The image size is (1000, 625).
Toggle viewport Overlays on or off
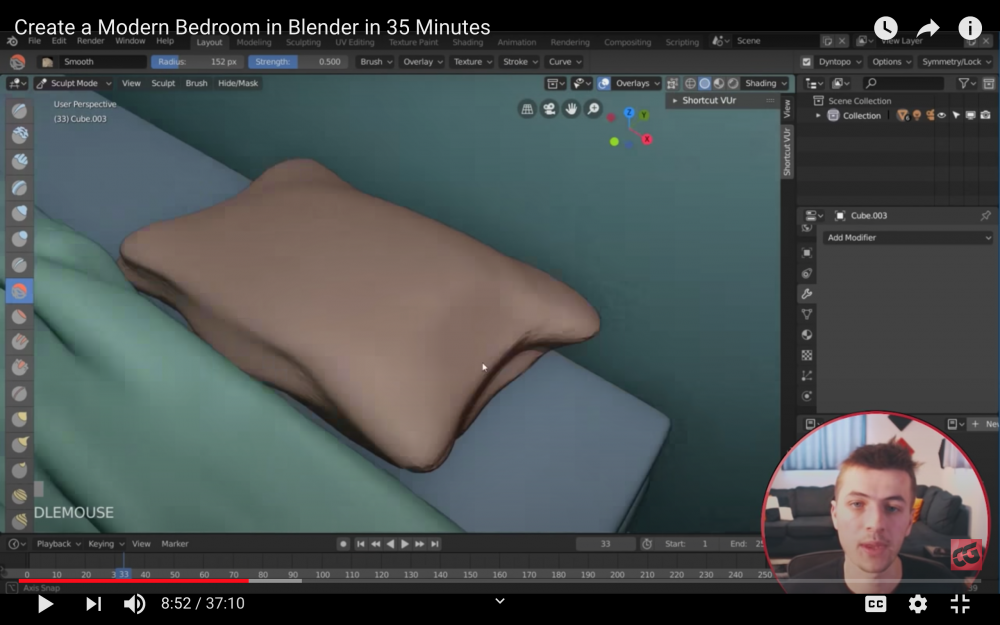[604, 84]
